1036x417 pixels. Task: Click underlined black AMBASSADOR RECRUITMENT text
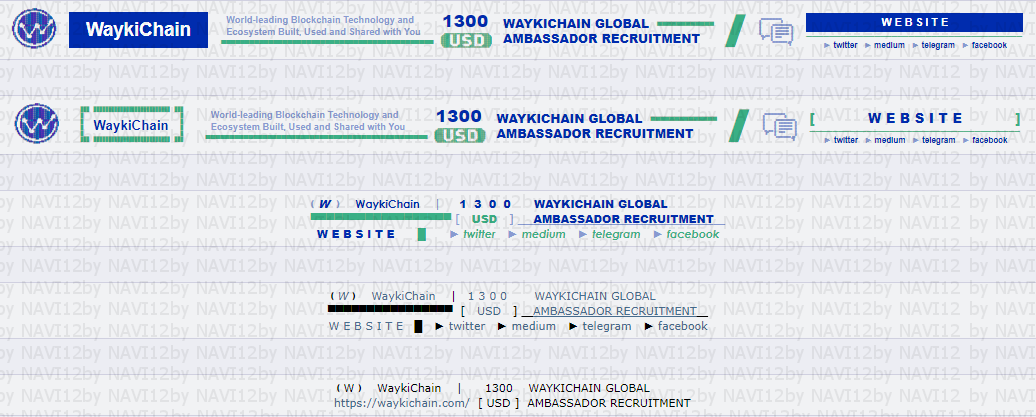coord(615,311)
